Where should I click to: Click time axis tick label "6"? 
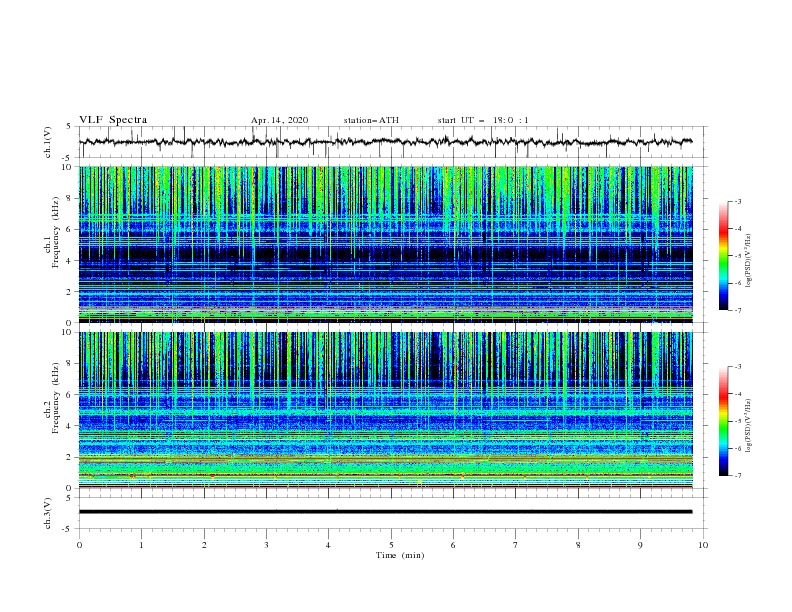[x=453, y=545]
